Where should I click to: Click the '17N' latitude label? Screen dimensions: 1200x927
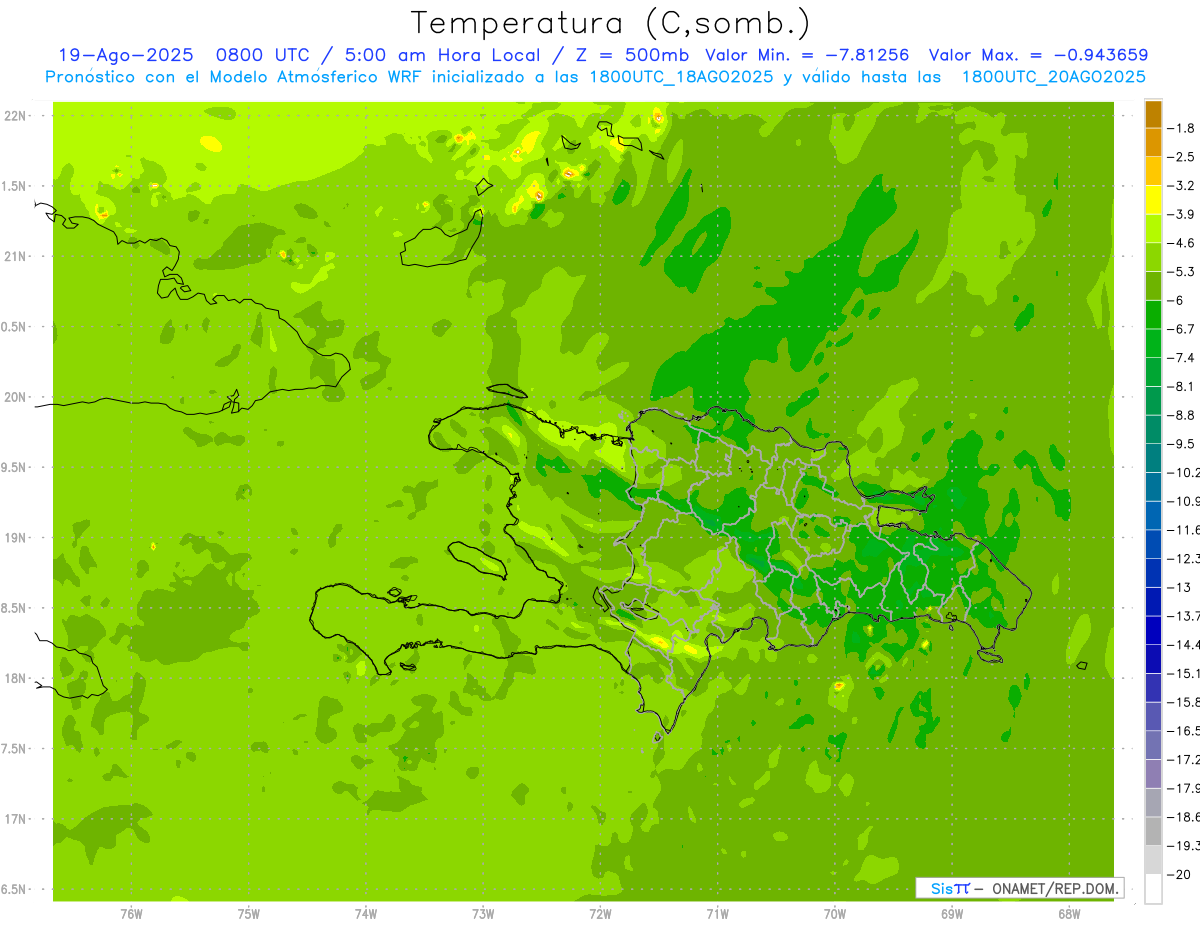14,819
